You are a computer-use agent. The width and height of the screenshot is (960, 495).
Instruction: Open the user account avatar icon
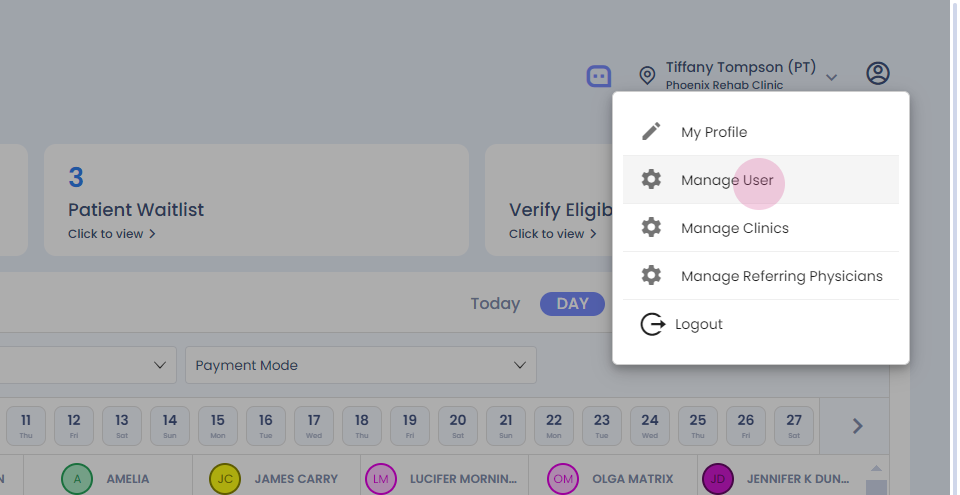pos(877,73)
